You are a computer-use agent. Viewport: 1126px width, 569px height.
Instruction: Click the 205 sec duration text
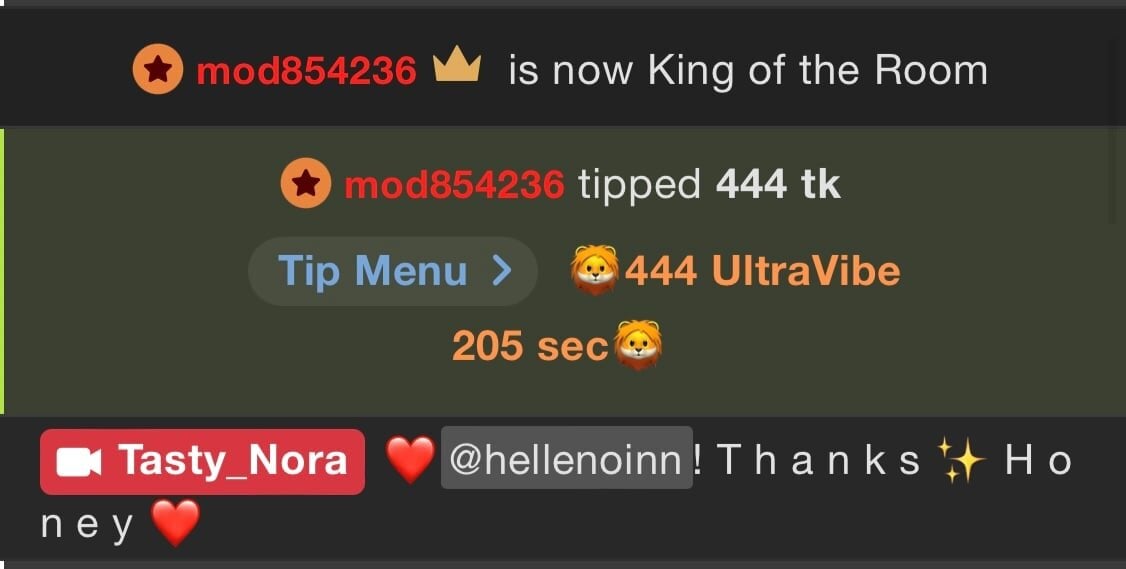point(530,346)
